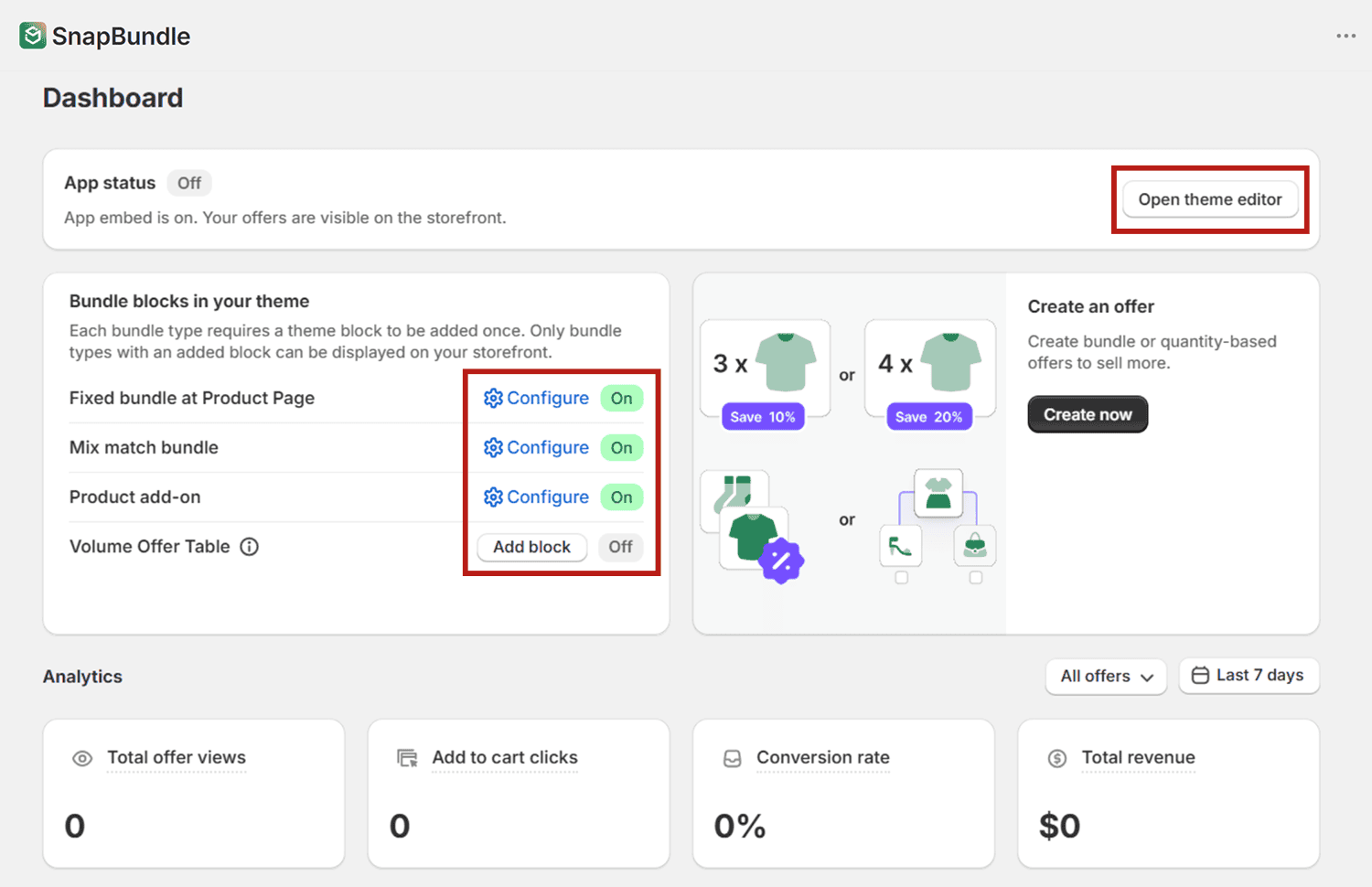The width and height of the screenshot is (1372, 887).
Task: Click calendar icon in Last 7 days button
Action: point(1200,675)
